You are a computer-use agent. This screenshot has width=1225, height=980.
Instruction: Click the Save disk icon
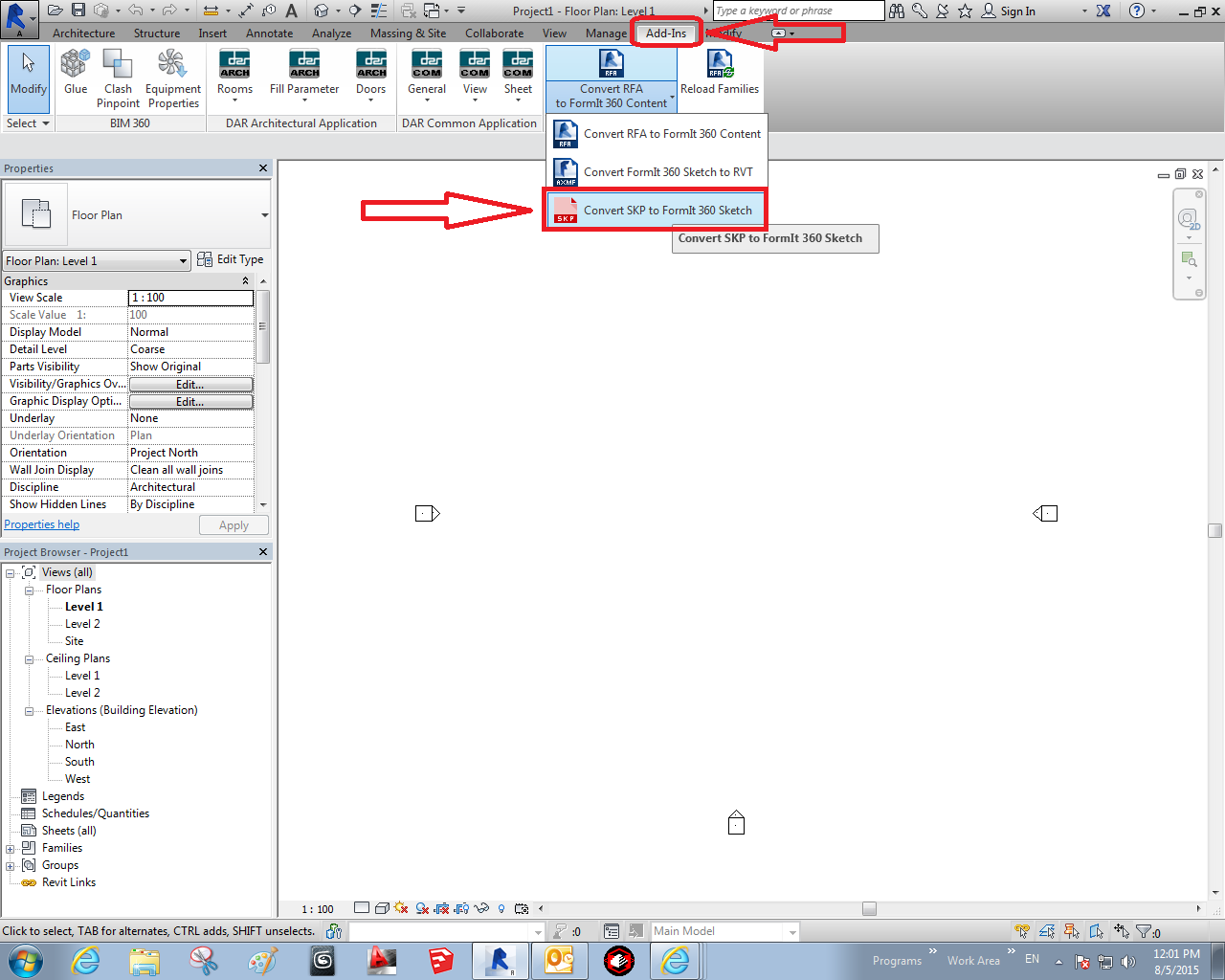point(78,11)
